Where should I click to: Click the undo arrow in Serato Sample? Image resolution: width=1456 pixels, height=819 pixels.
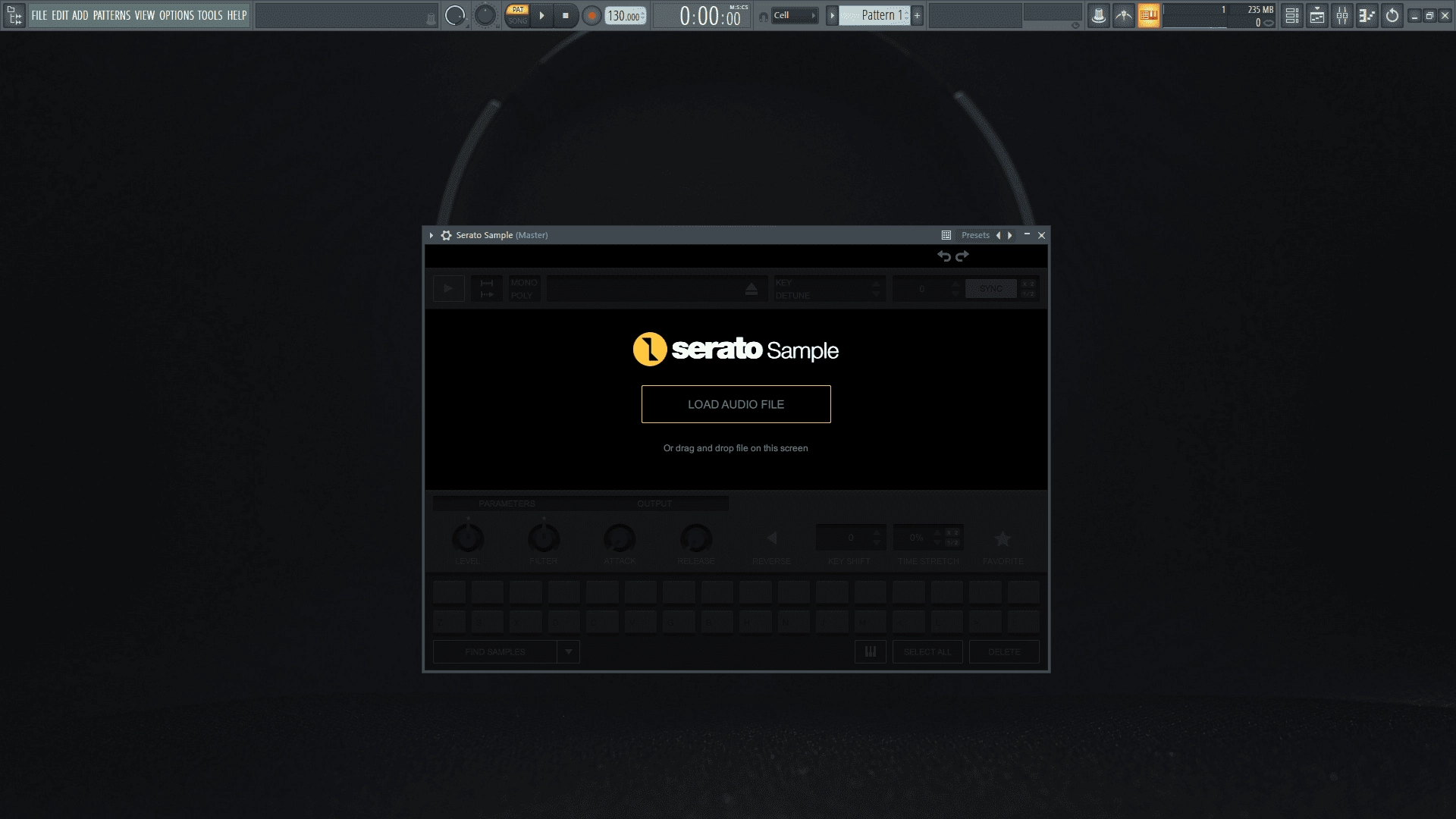[x=944, y=256]
